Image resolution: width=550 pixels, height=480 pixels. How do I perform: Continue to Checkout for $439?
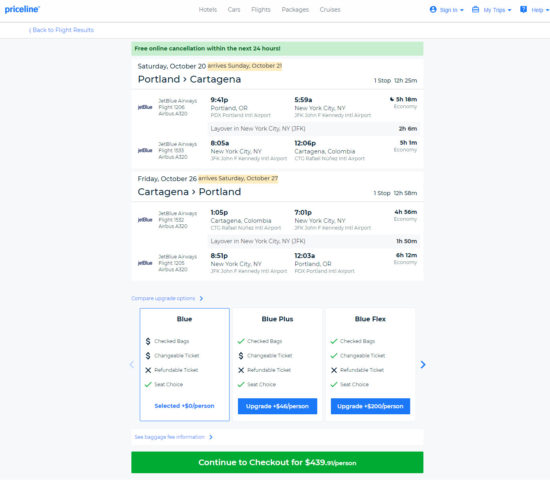click(277, 462)
